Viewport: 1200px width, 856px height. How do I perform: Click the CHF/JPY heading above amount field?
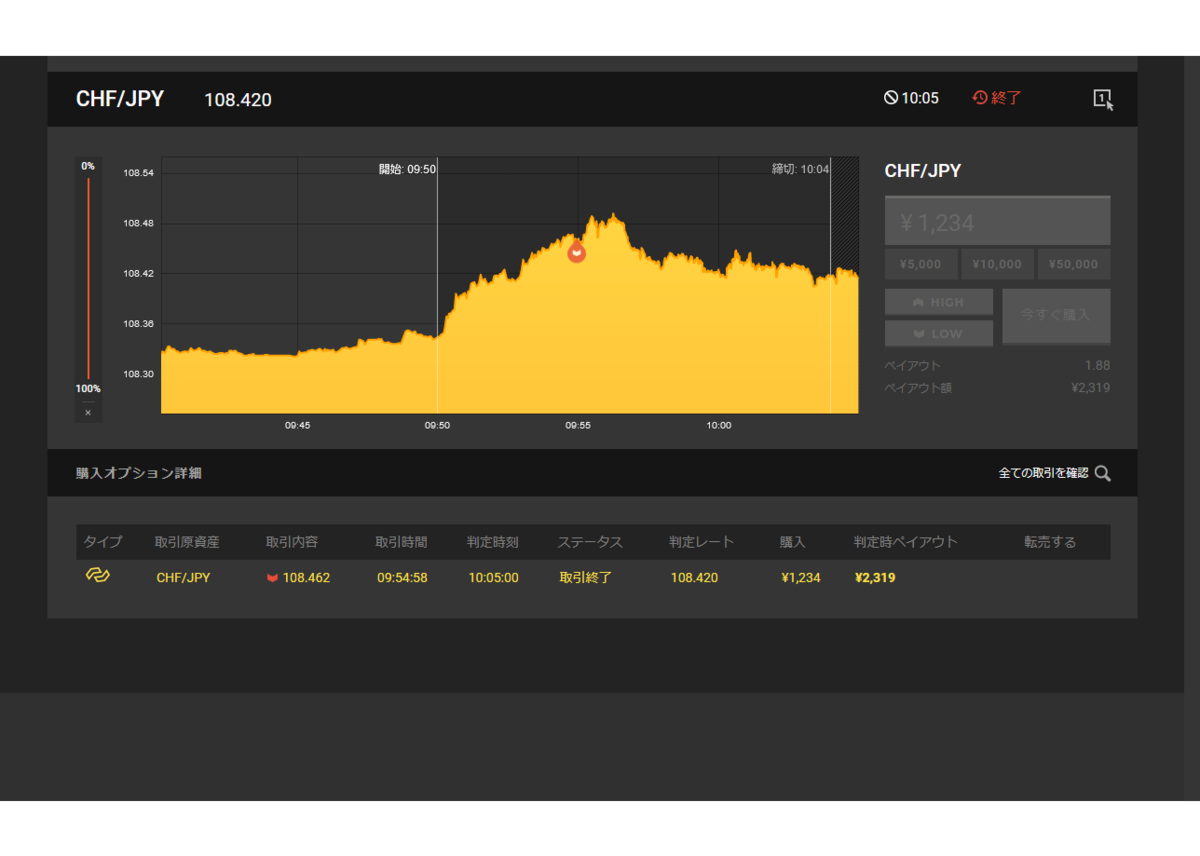click(923, 171)
